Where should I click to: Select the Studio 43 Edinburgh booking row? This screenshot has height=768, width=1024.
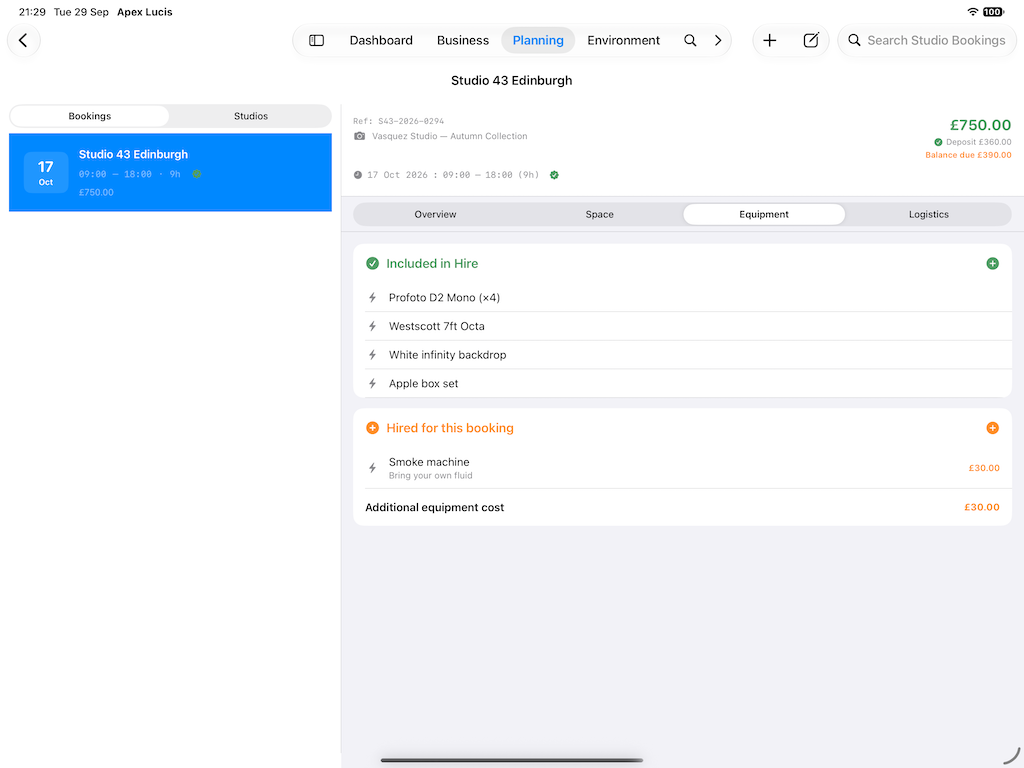coord(170,172)
